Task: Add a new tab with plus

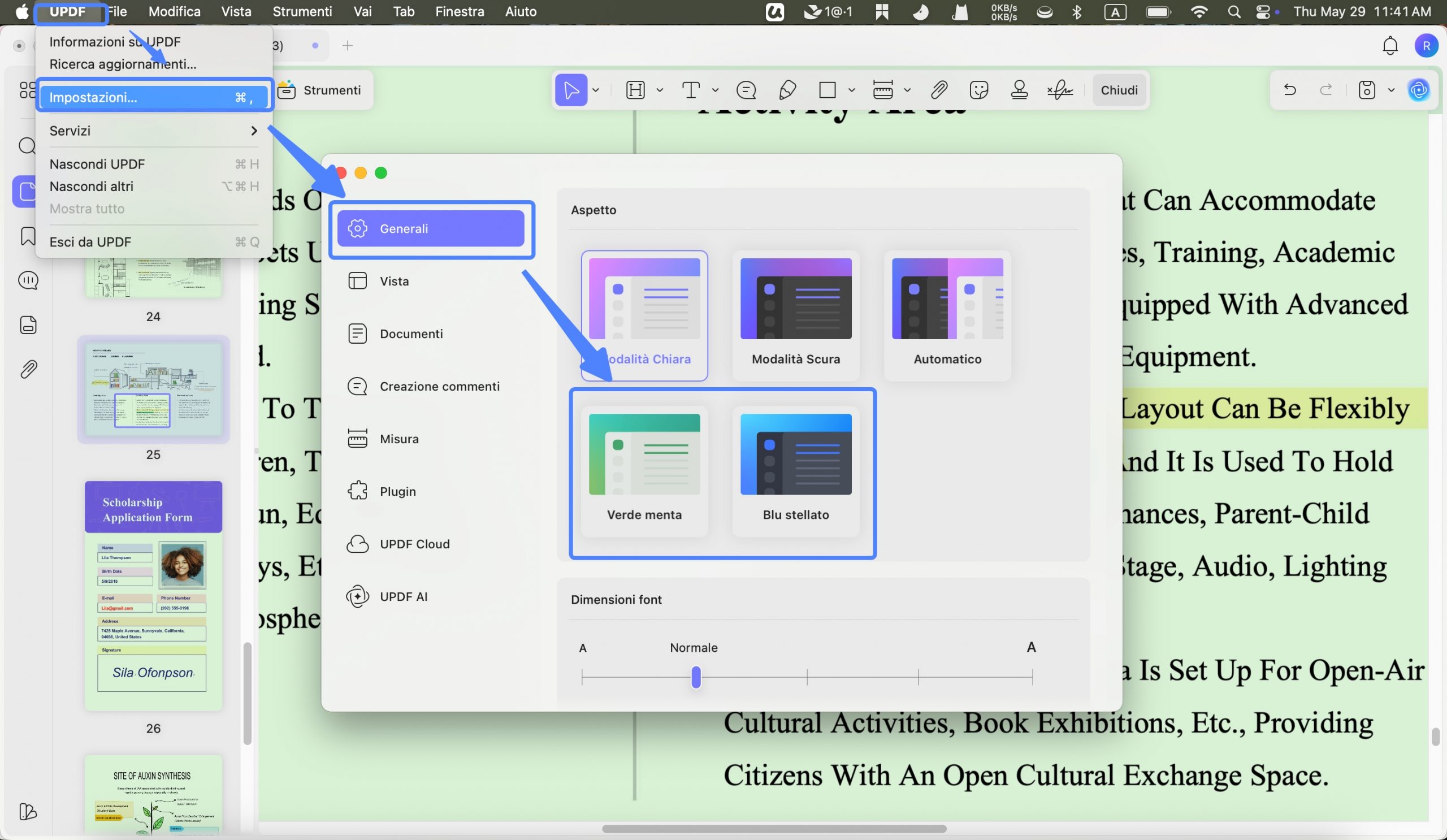Action: (x=348, y=45)
